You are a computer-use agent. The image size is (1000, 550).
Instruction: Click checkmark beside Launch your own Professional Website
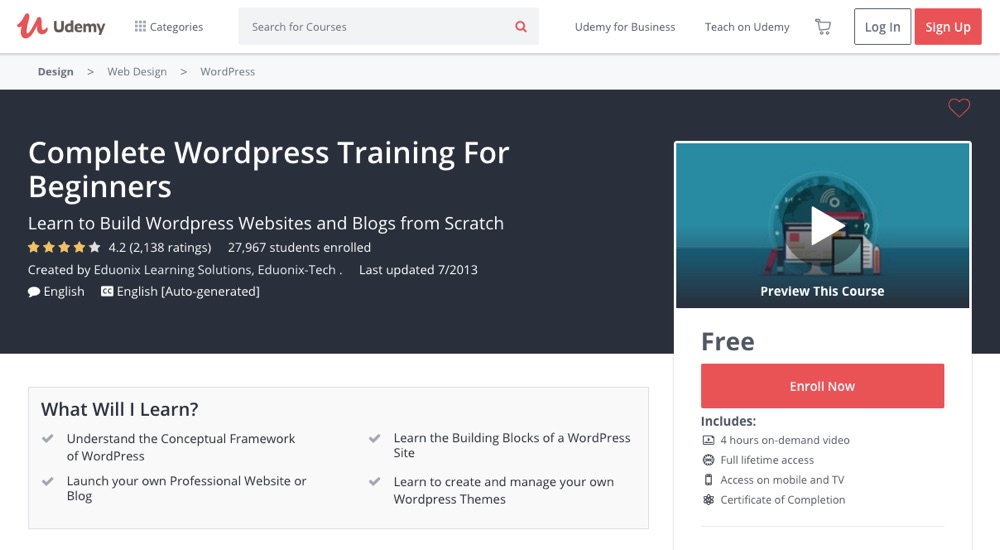[48, 481]
